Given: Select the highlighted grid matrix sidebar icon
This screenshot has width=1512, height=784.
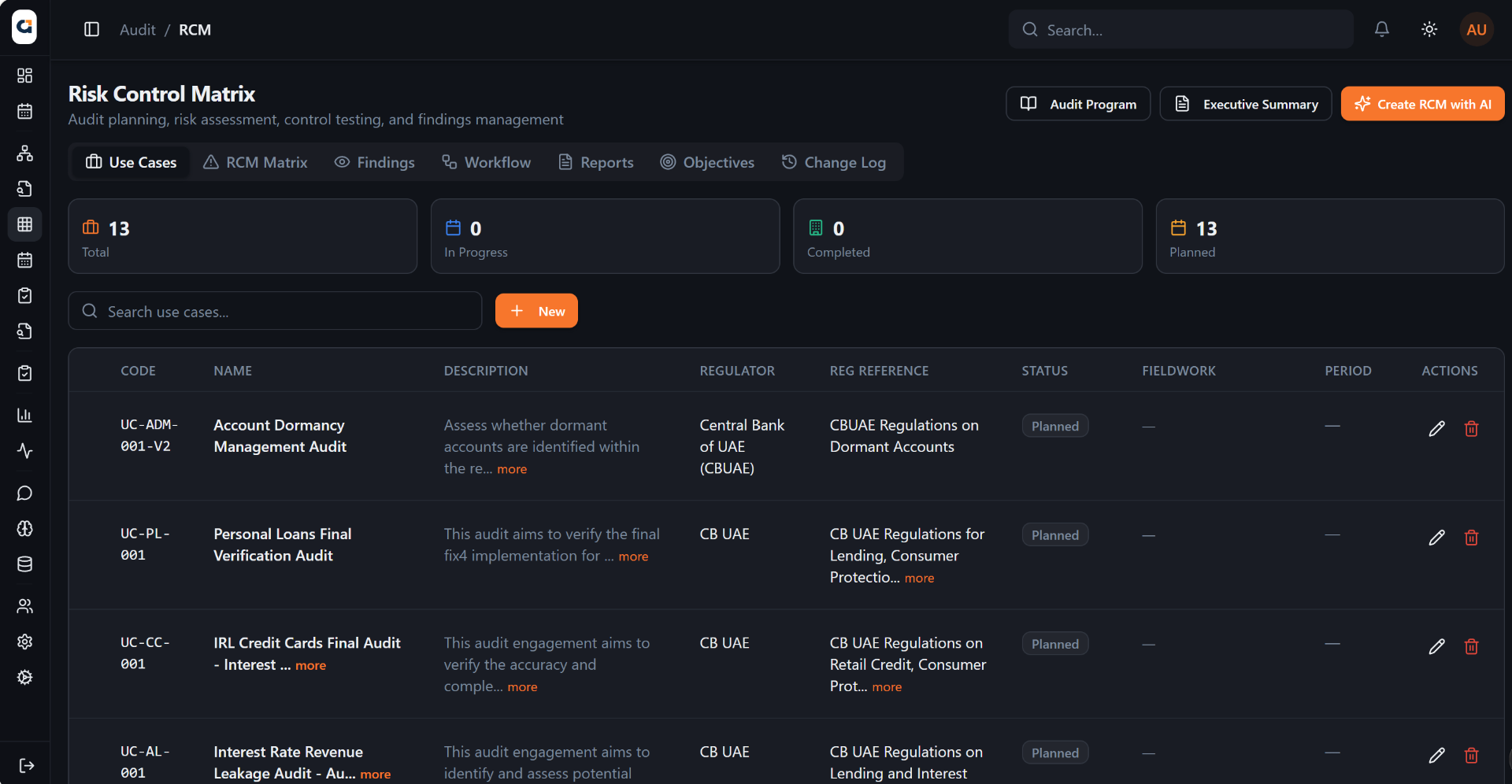Looking at the screenshot, I should pos(24,224).
